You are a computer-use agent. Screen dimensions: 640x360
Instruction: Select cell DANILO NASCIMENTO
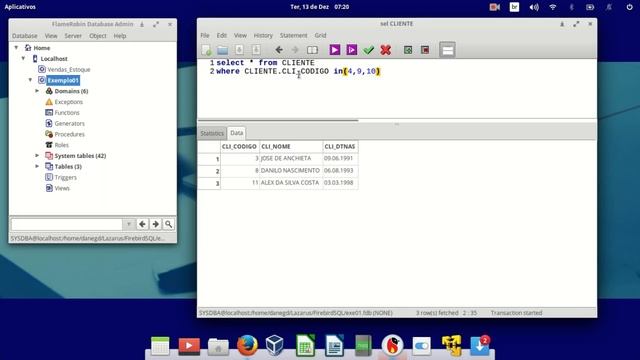[291, 171]
